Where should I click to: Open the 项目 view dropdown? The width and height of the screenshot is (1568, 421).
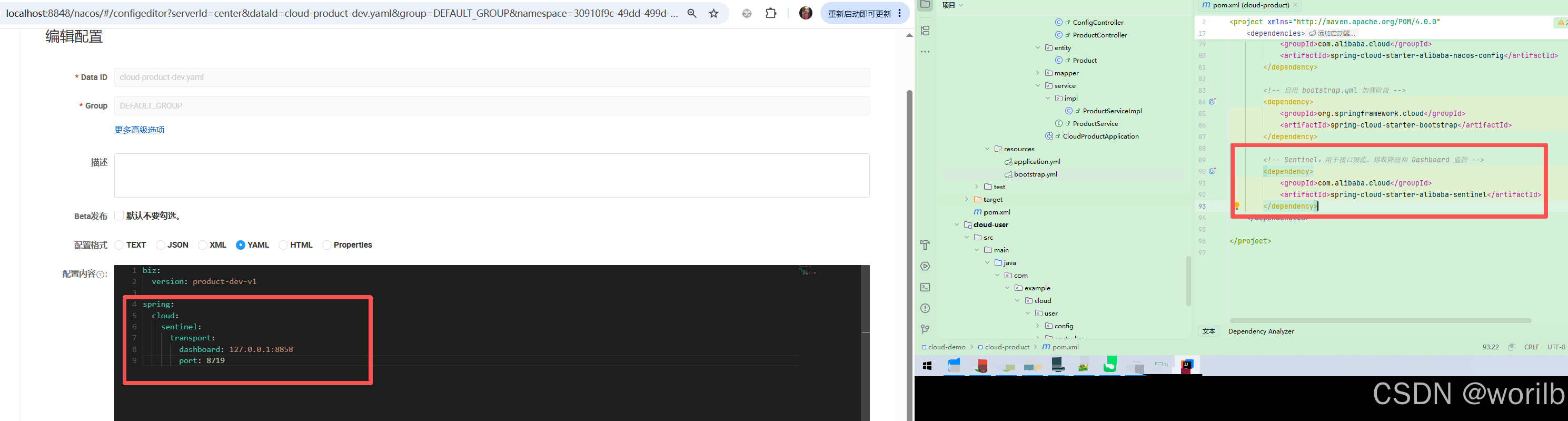(x=952, y=5)
